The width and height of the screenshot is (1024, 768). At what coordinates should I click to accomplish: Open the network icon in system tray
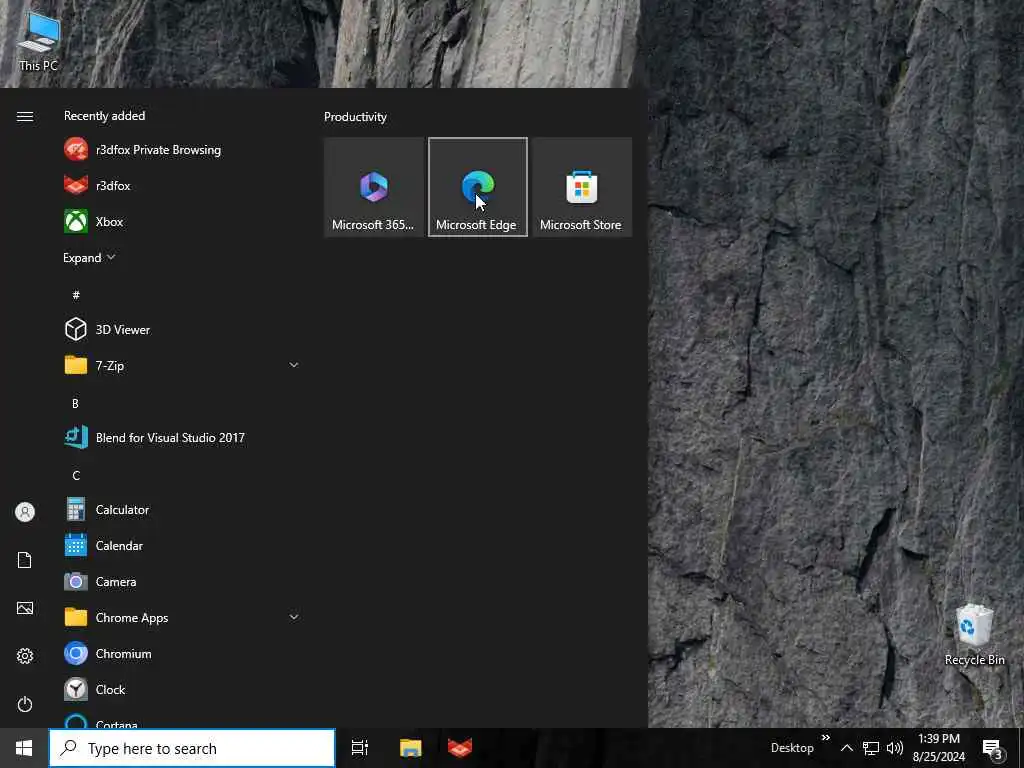[x=871, y=748]
